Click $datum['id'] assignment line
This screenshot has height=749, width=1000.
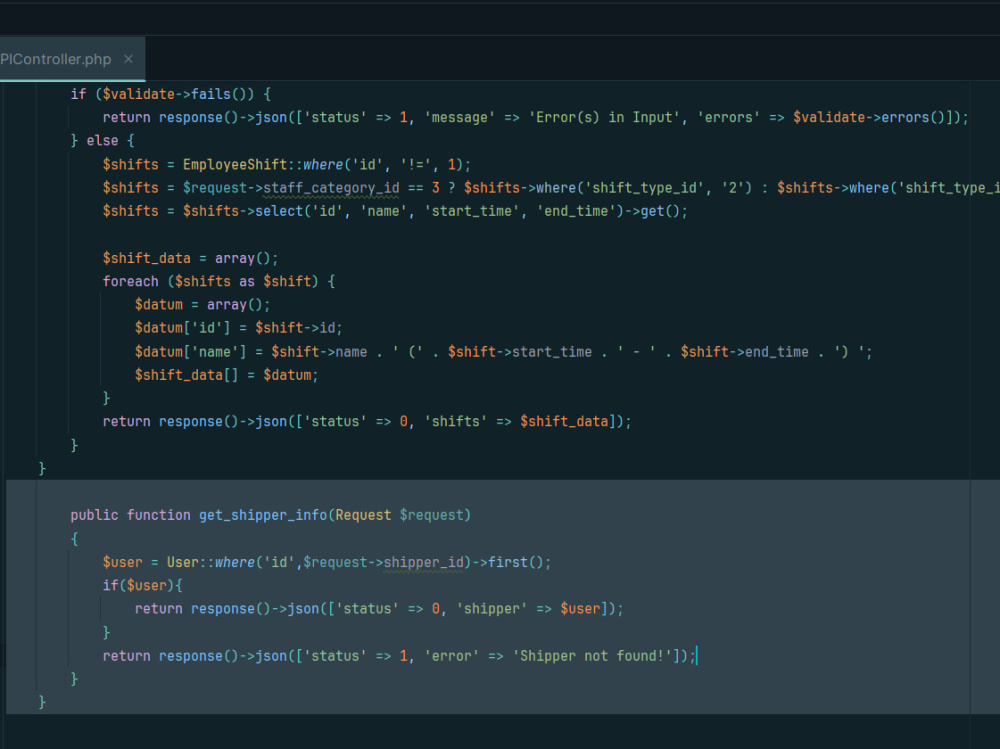tap(239, 328)
